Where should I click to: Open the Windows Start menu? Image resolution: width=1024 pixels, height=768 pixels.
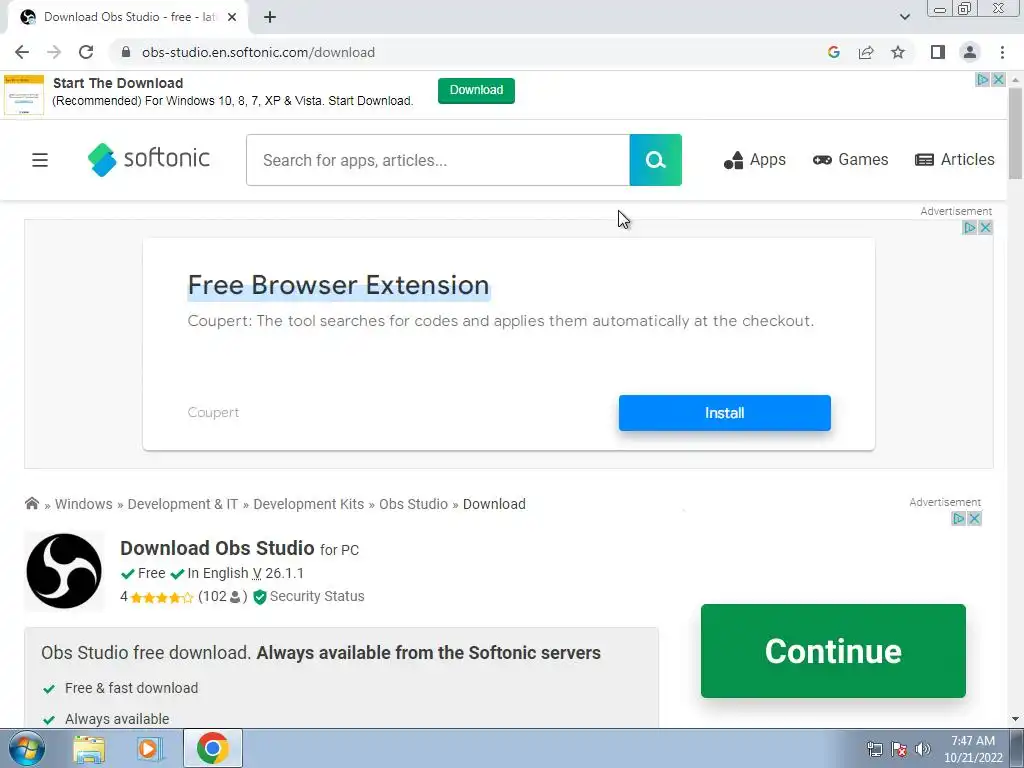26,748
